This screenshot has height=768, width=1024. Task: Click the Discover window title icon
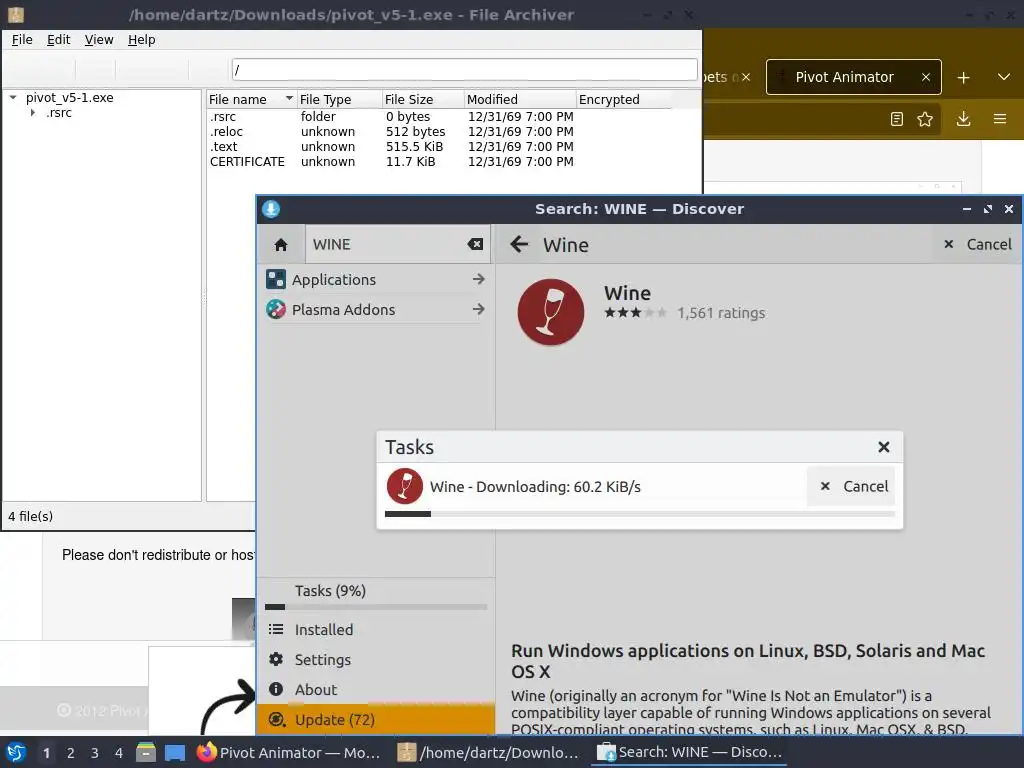[x=271, y=209]
